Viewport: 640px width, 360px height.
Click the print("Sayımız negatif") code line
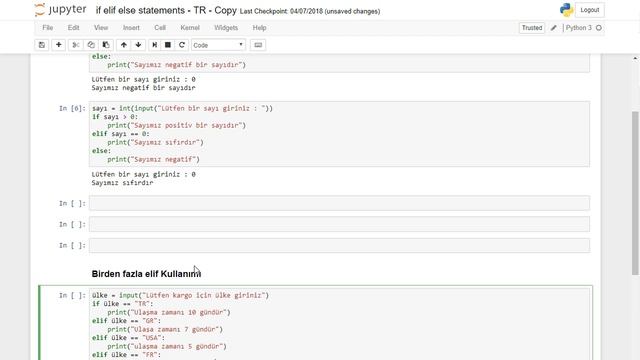[x=153, y=160]
